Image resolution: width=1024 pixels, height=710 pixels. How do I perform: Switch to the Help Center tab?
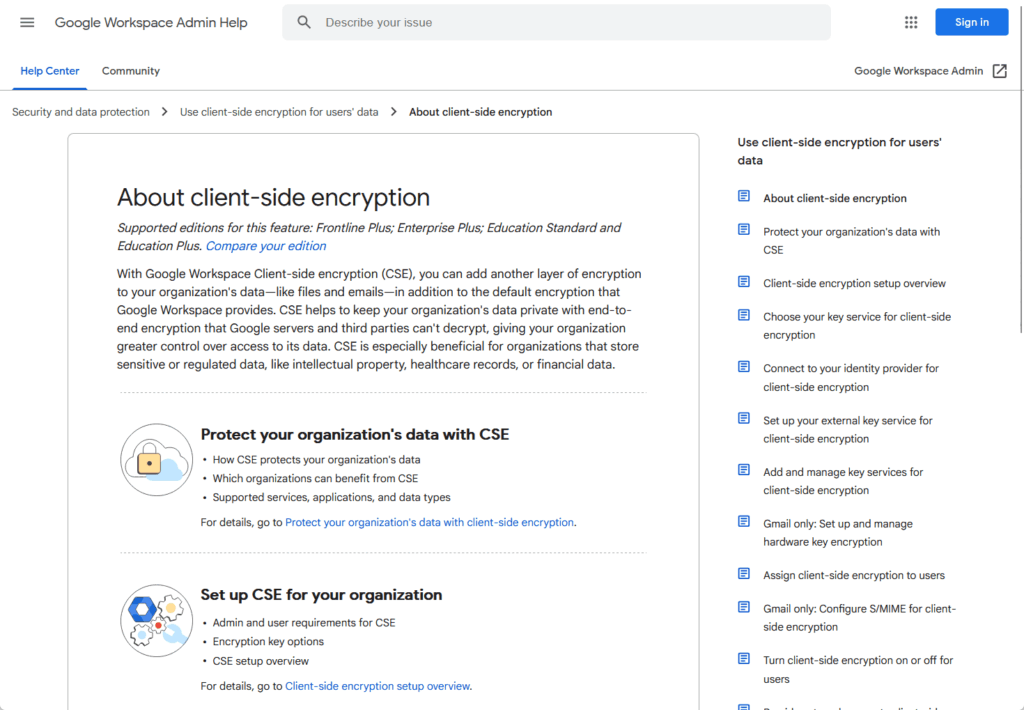click(x=50, y=71)
